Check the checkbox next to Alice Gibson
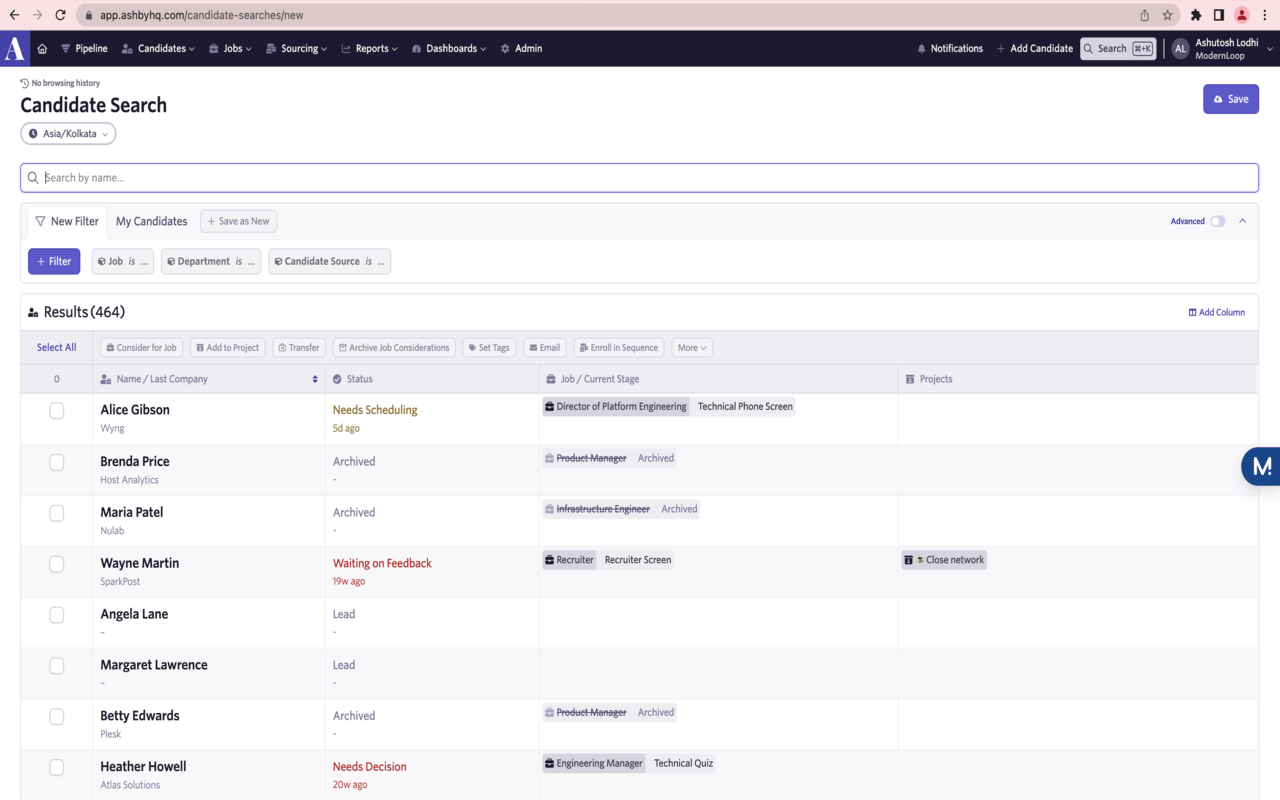Image resolution: width=1280 pixels, height=800 pixels. (56, 411)
